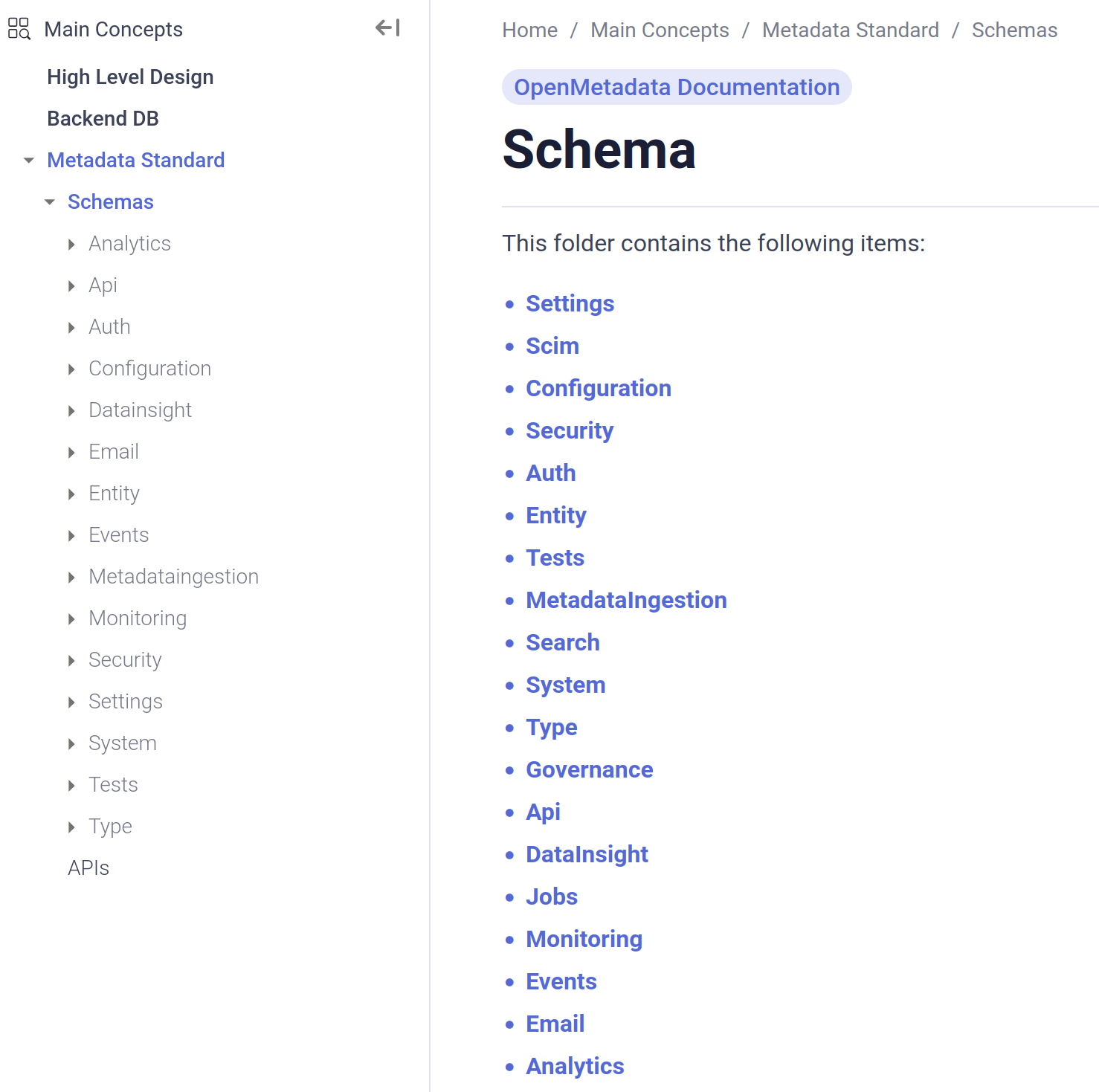
Task: Select the Metadataingestion tree item
Action: 173,576
